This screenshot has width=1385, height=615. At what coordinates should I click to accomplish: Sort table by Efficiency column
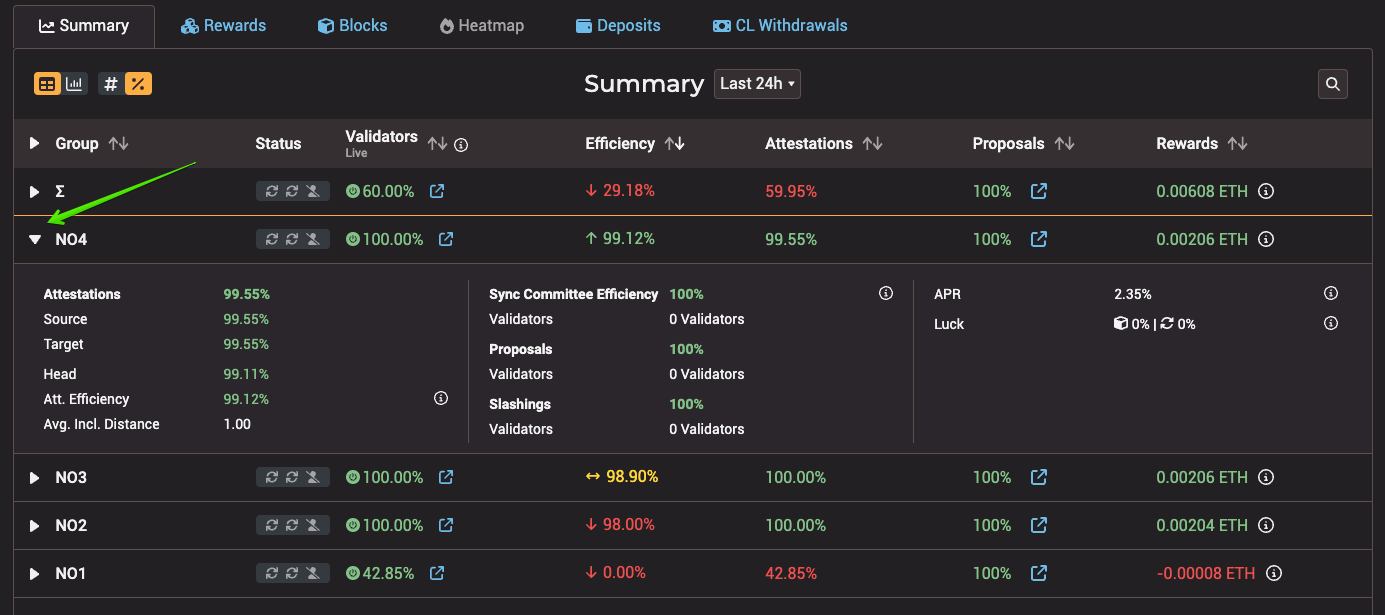(x=675, y=144)
